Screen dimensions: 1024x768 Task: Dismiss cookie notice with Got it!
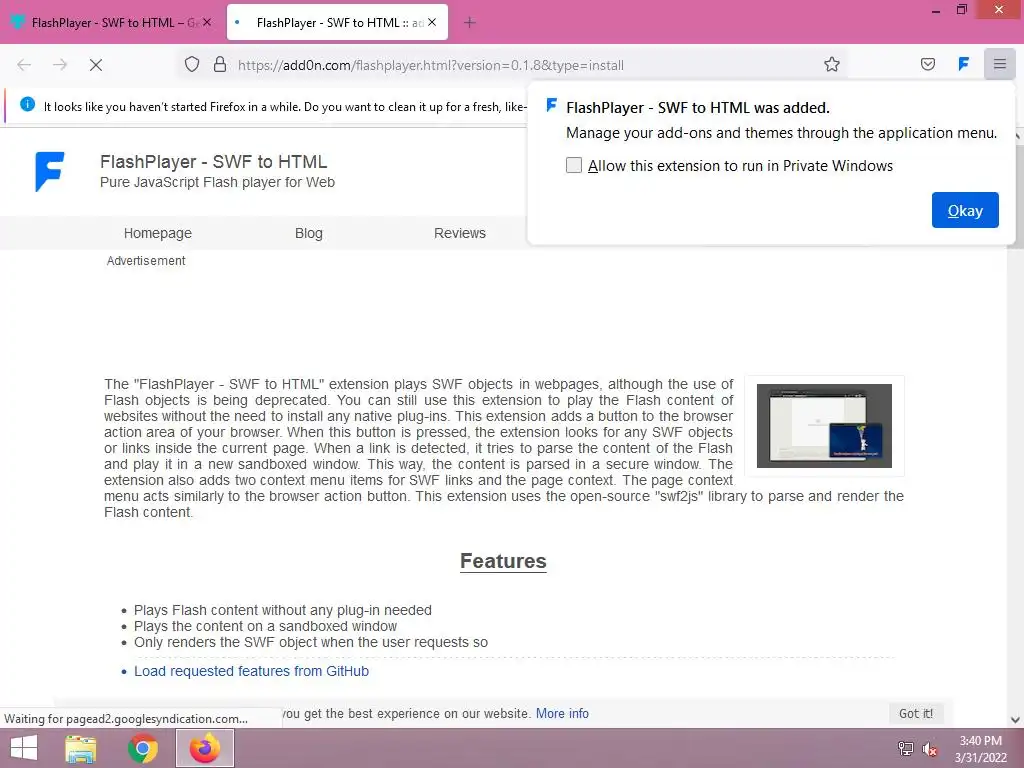(x=916, y=714)
